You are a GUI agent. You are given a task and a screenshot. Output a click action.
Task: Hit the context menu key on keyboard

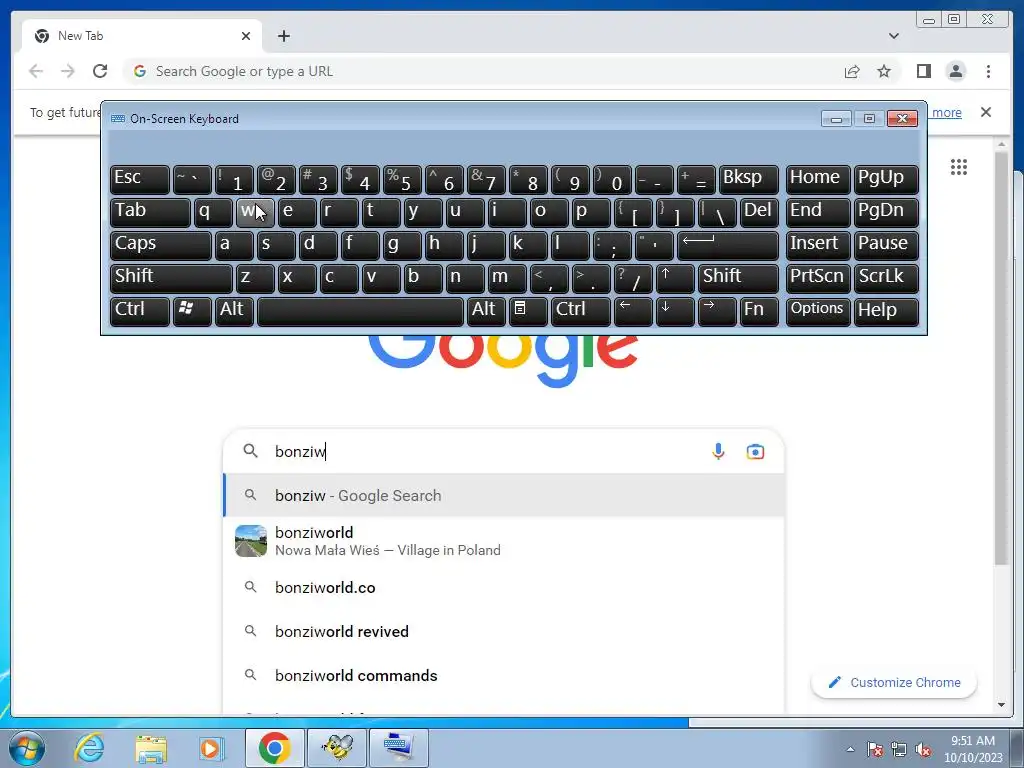tap(528, 311)
